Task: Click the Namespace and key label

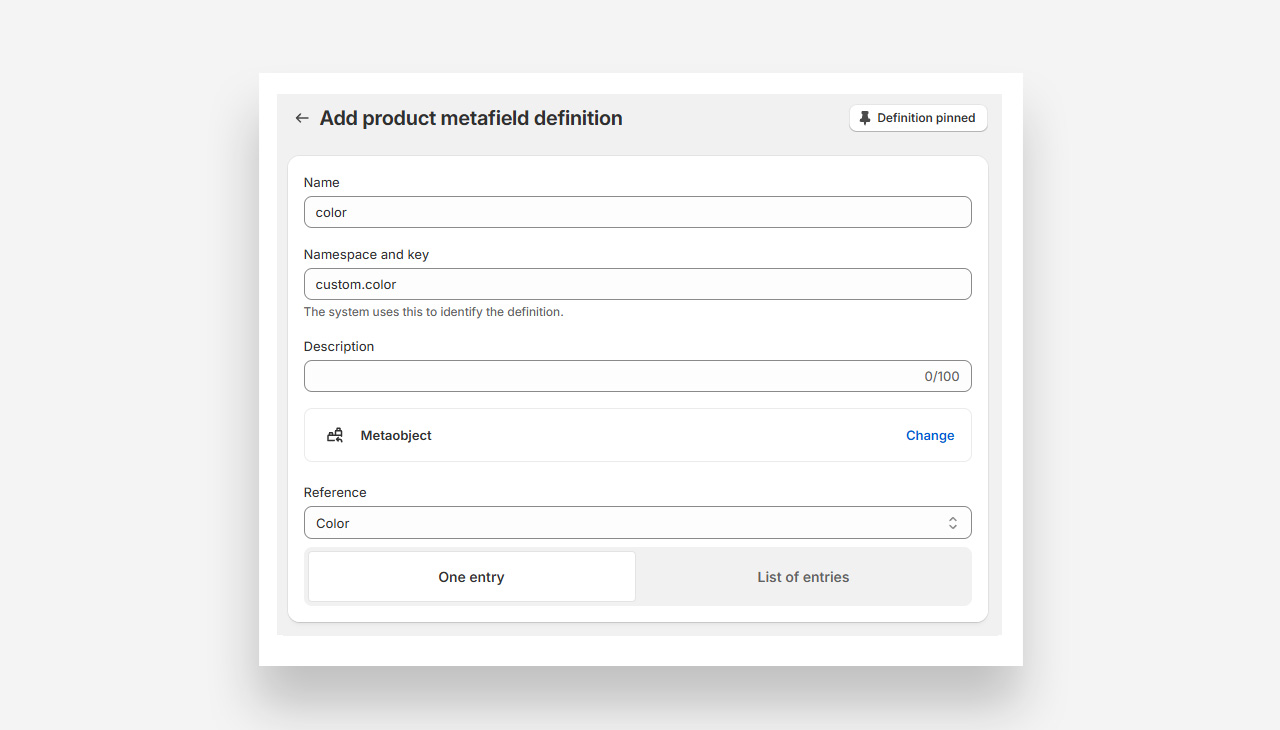Action: tap(366, 255)
